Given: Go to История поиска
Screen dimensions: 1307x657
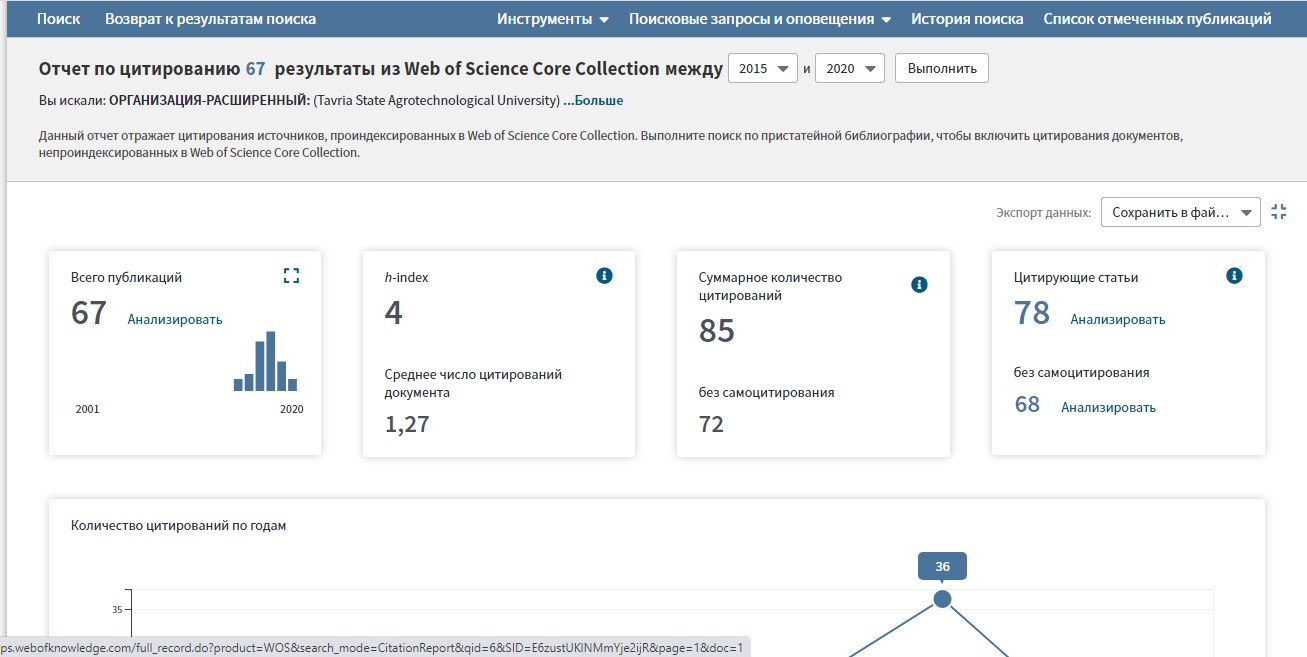Looking at the screenshot, I should (x=966, y=19).
